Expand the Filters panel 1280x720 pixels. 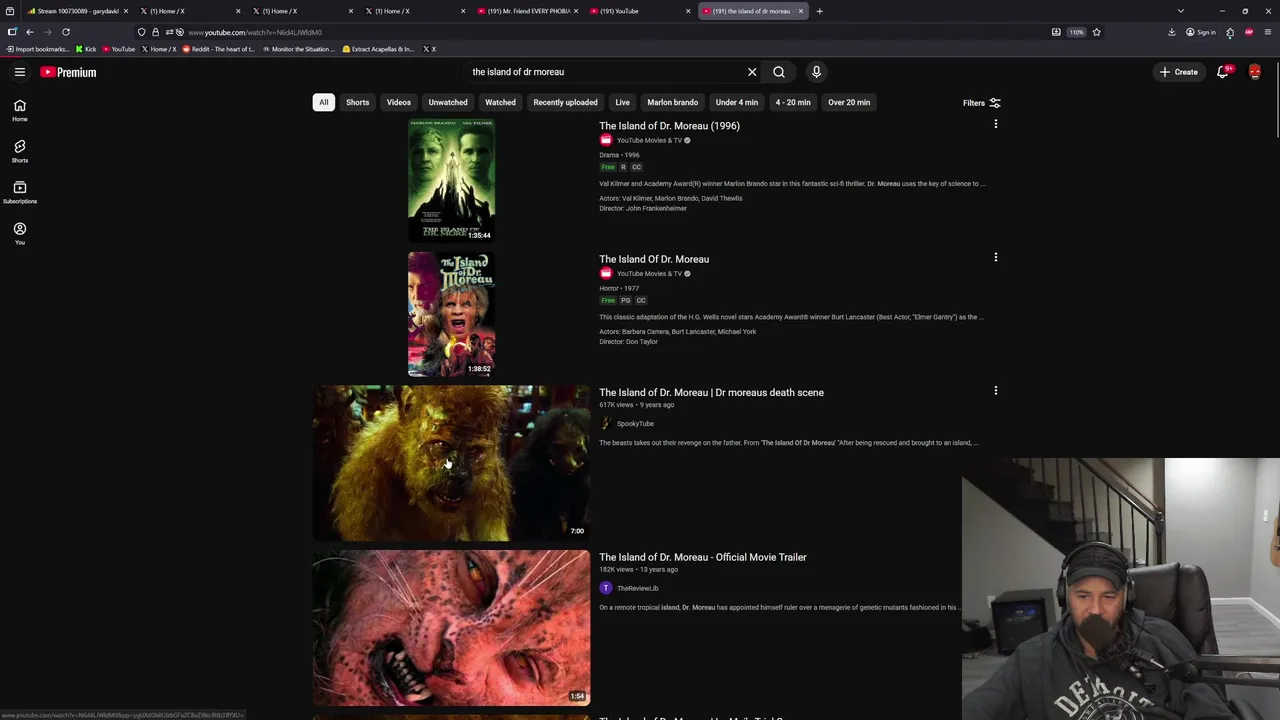(981, 103)
